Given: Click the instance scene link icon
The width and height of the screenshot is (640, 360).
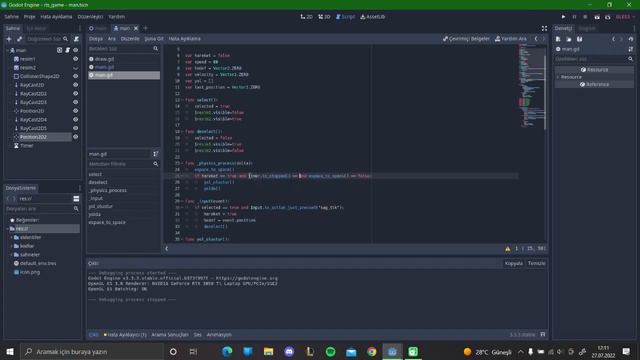Looking at the screenshot, I should coord(19,39).
